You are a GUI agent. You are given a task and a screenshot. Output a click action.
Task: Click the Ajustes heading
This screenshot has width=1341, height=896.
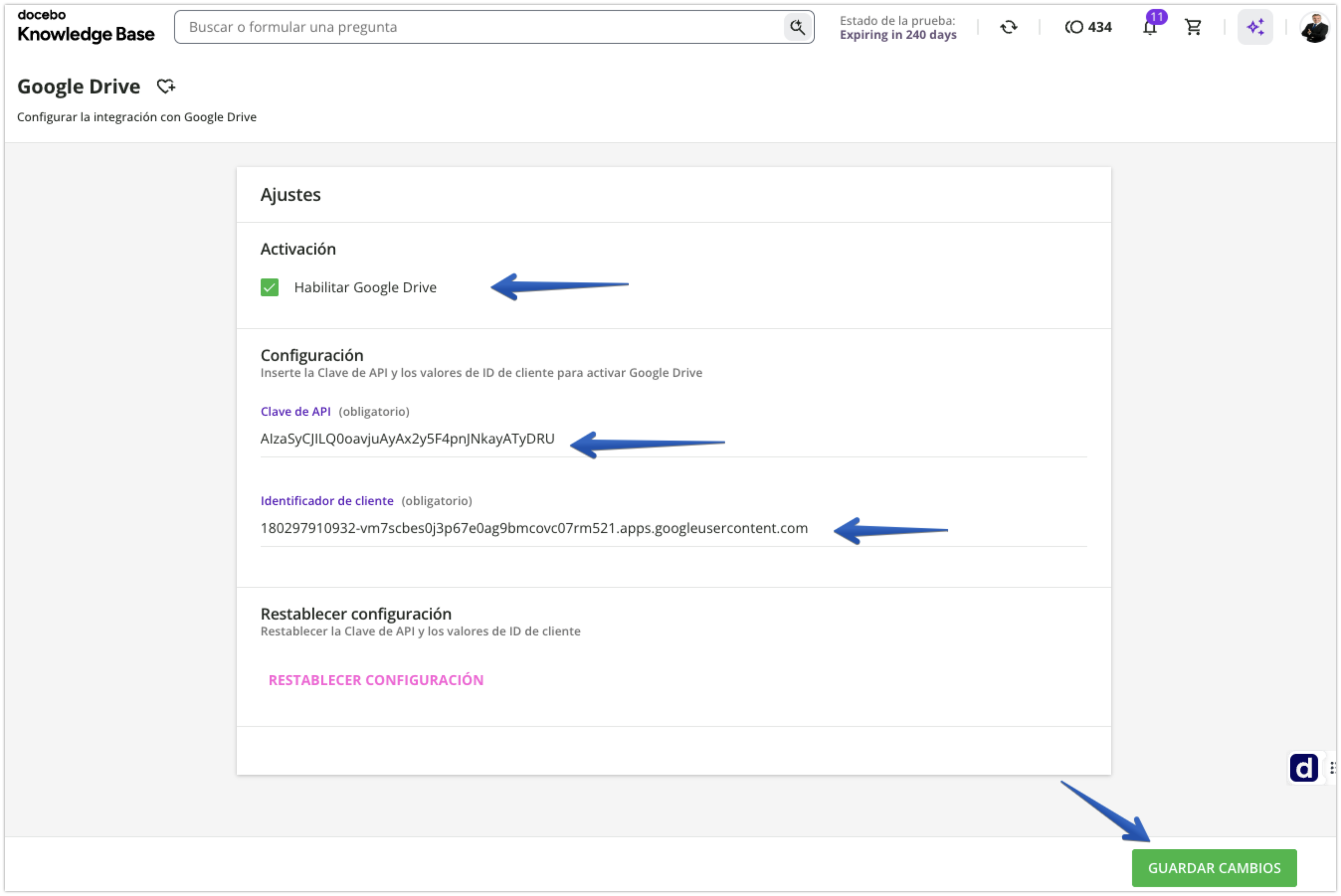290,195
